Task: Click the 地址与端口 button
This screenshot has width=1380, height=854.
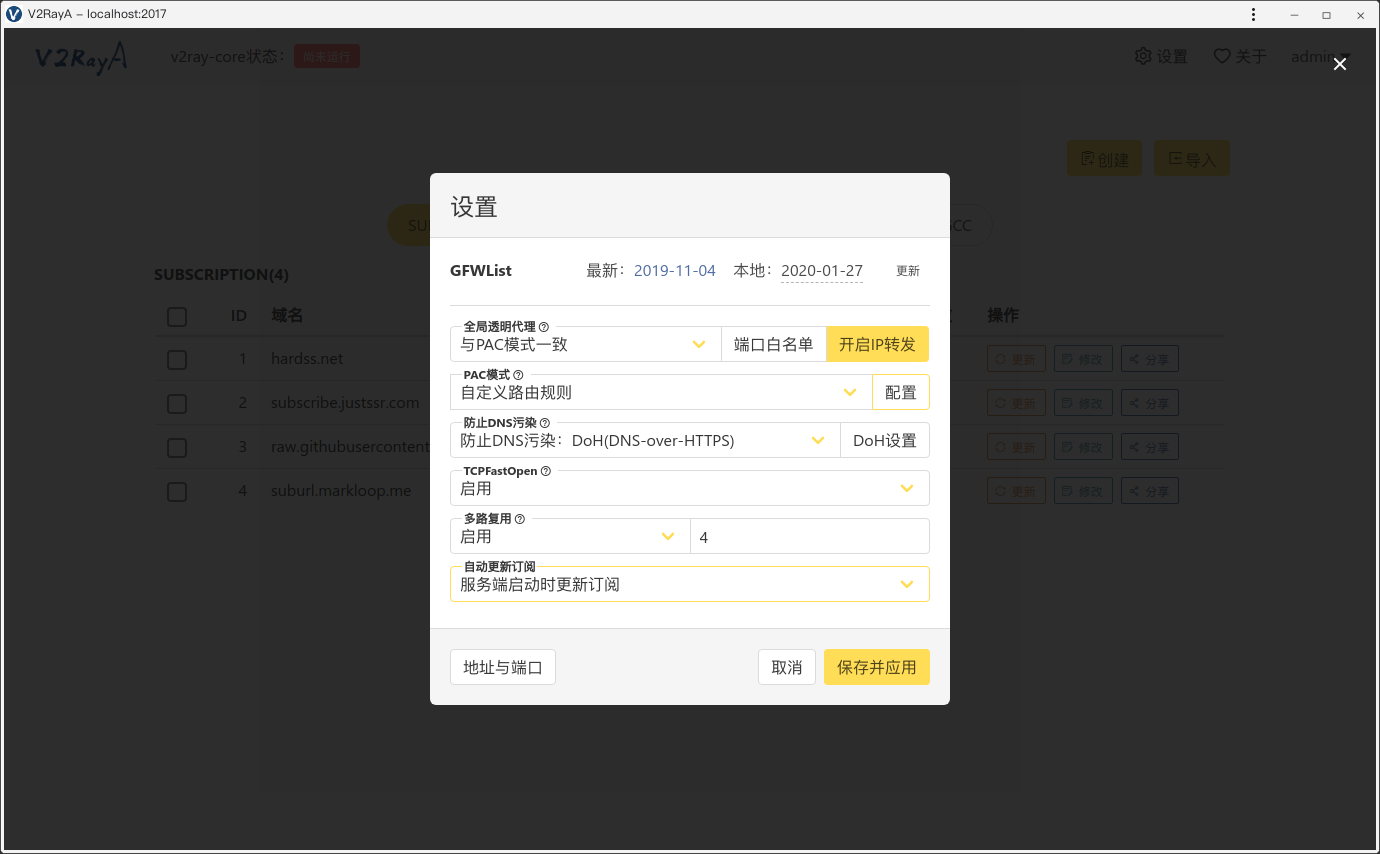Action: (x=503, y=667)
